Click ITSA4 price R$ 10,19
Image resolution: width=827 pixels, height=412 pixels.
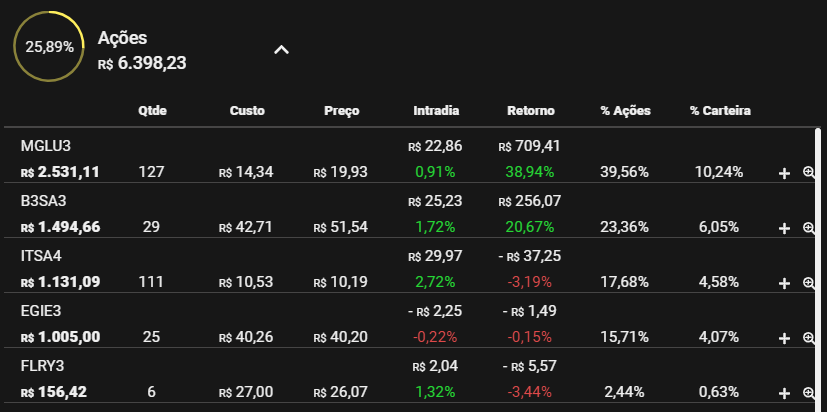tap(341, 282)
